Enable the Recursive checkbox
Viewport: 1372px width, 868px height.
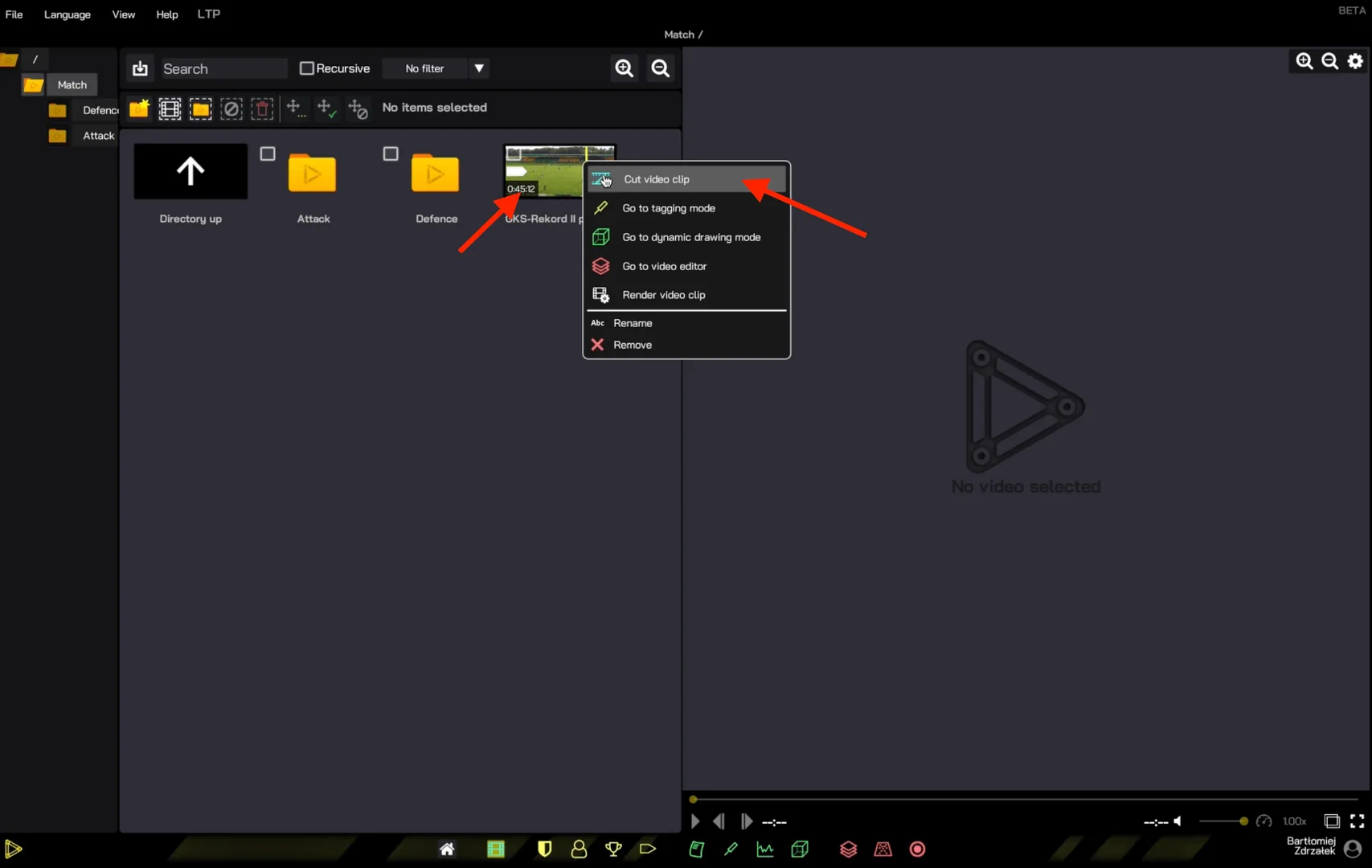coord(306,68)
